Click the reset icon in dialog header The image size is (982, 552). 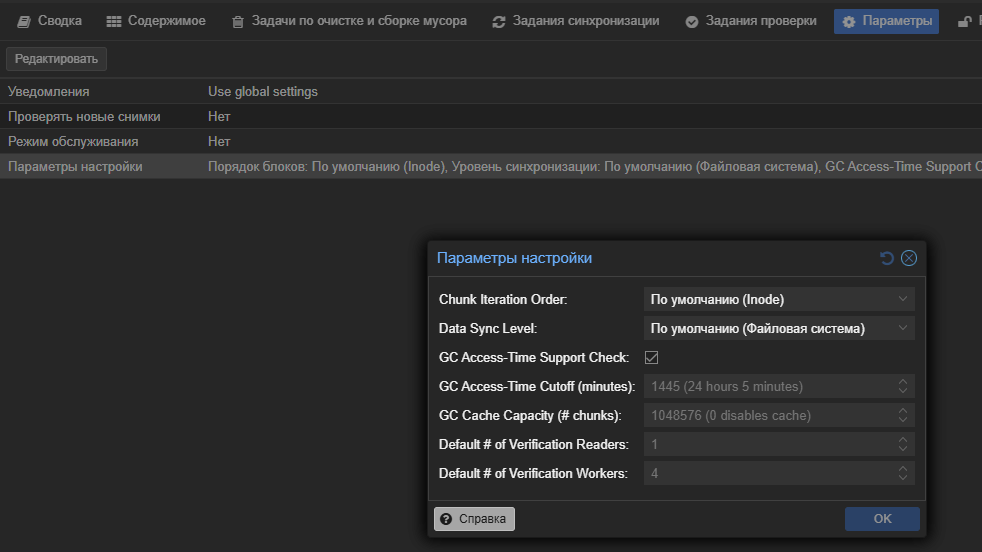886,258
